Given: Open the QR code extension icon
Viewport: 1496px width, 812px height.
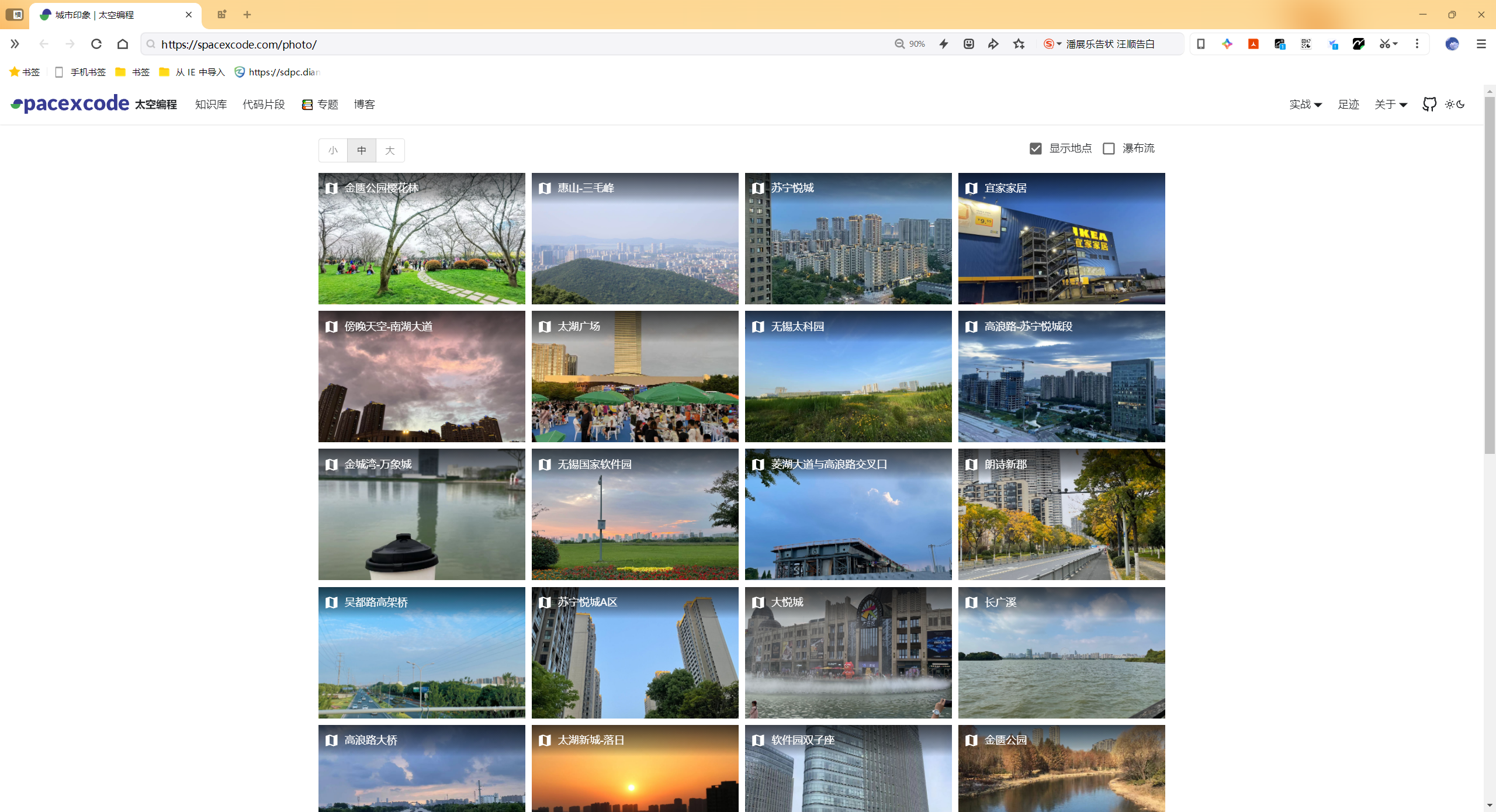Looking at the screenshot, I should [x=1306, y=44].
